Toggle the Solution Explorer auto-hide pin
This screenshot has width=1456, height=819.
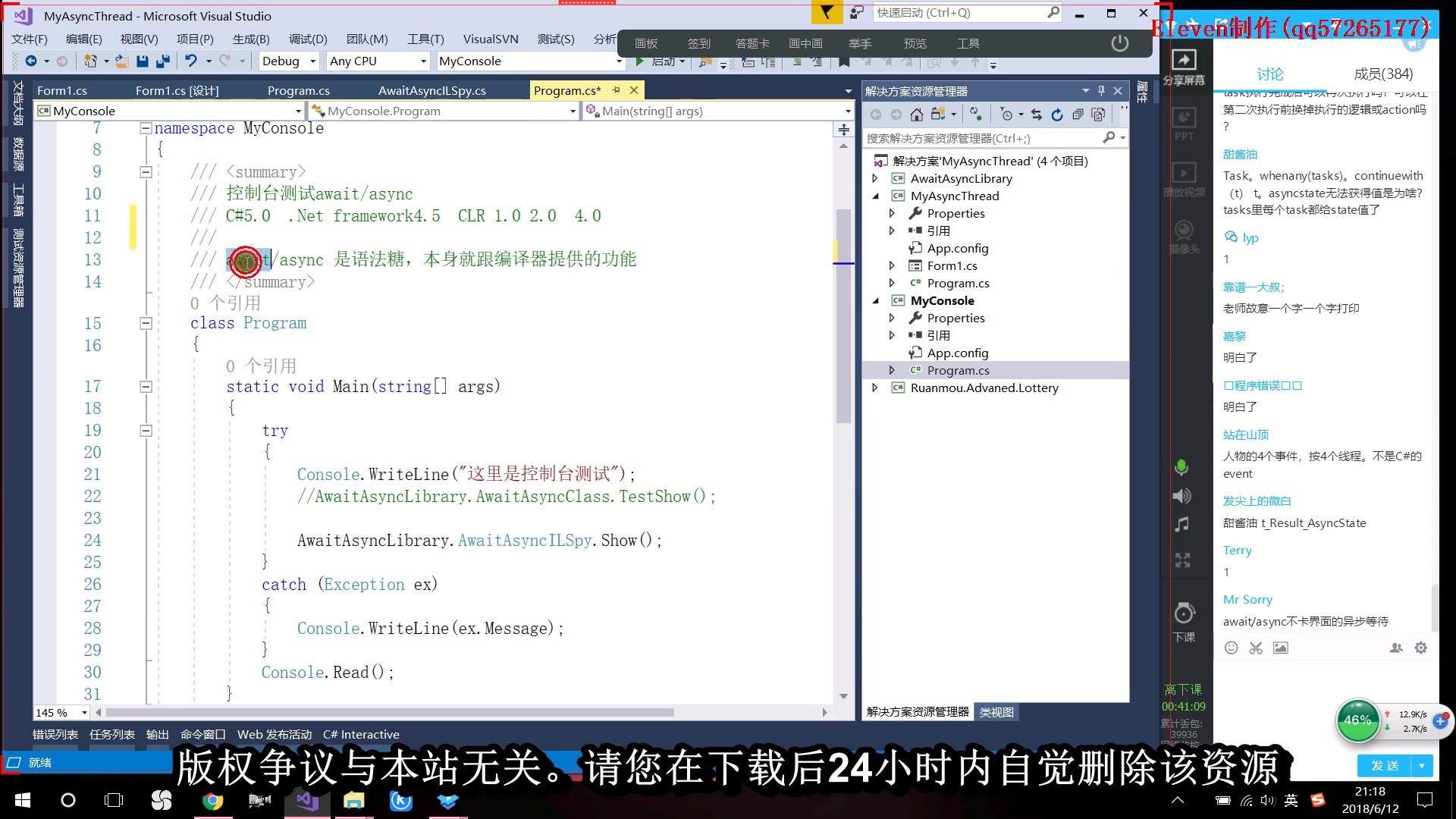point(1101,91)
